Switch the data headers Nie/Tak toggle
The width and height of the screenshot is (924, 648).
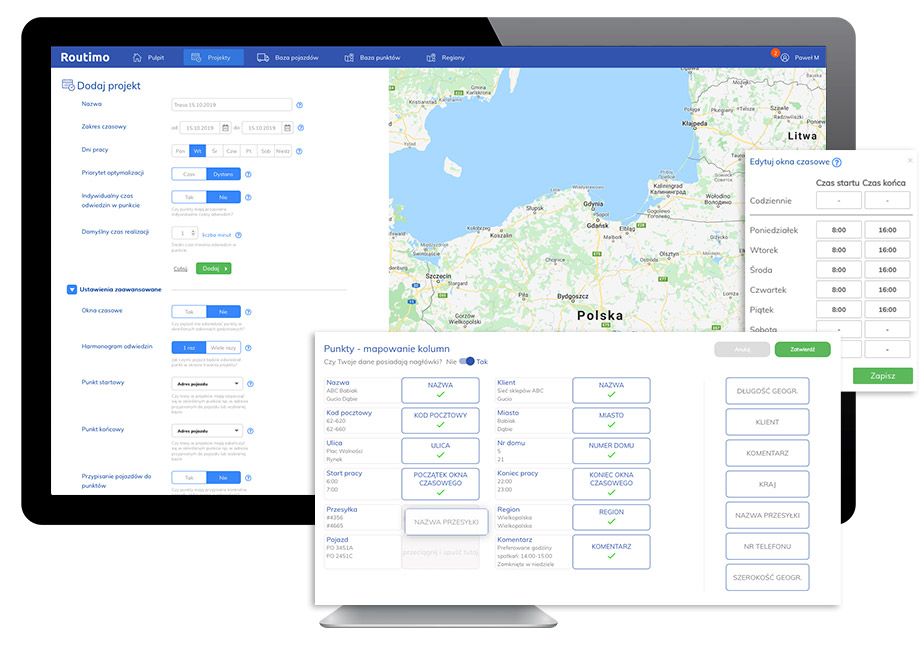point(467,362)
